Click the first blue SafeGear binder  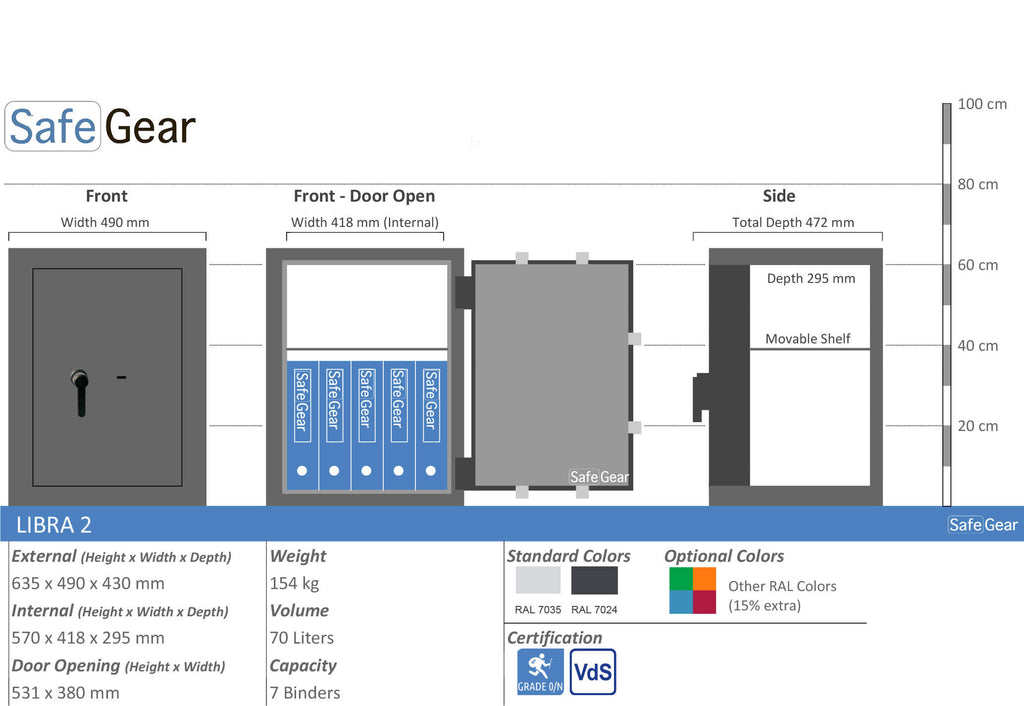[x=302, y=425]
